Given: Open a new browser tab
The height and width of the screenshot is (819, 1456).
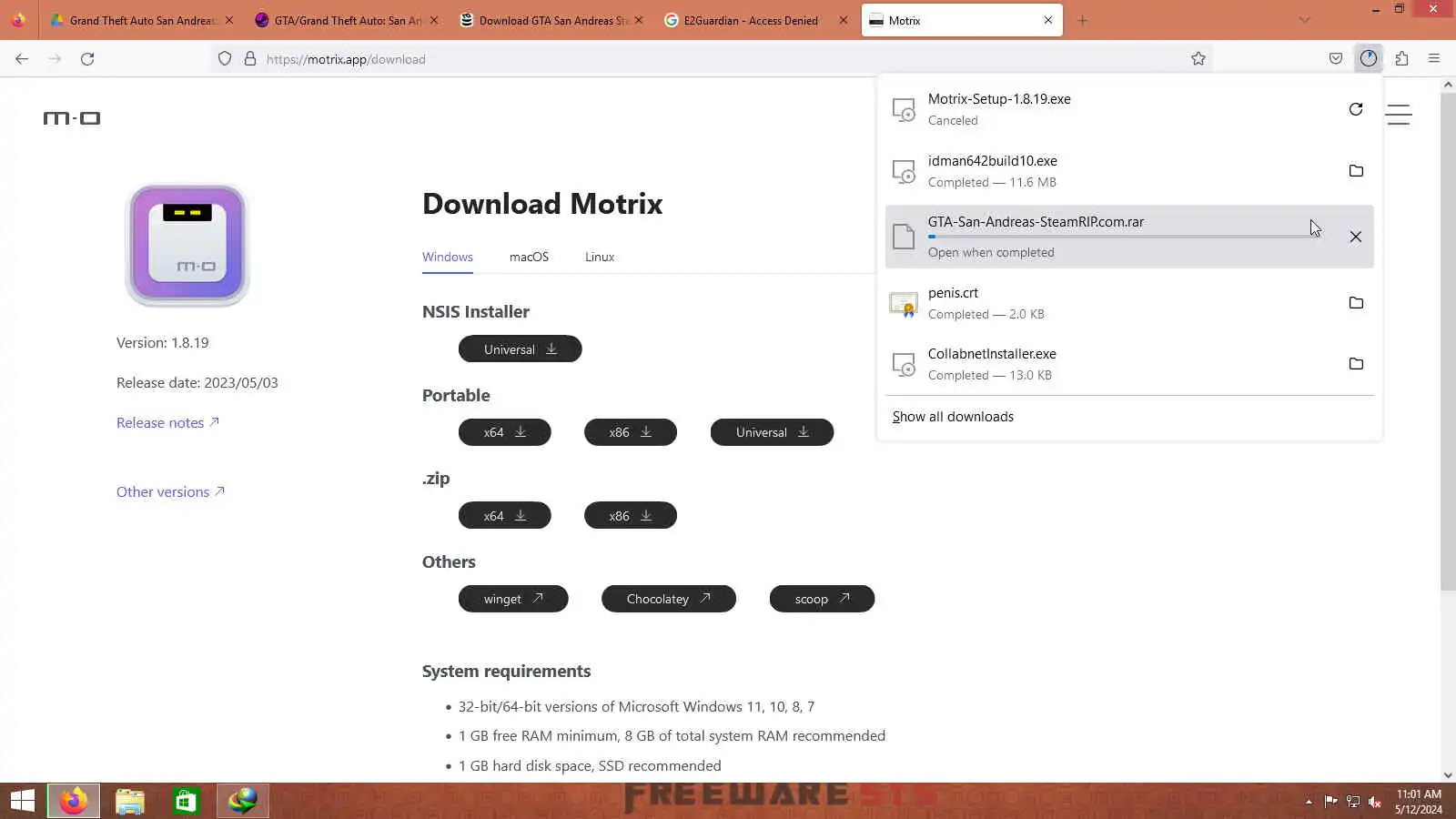Looking at the screenshot, I should click(x=1082, y=20).
